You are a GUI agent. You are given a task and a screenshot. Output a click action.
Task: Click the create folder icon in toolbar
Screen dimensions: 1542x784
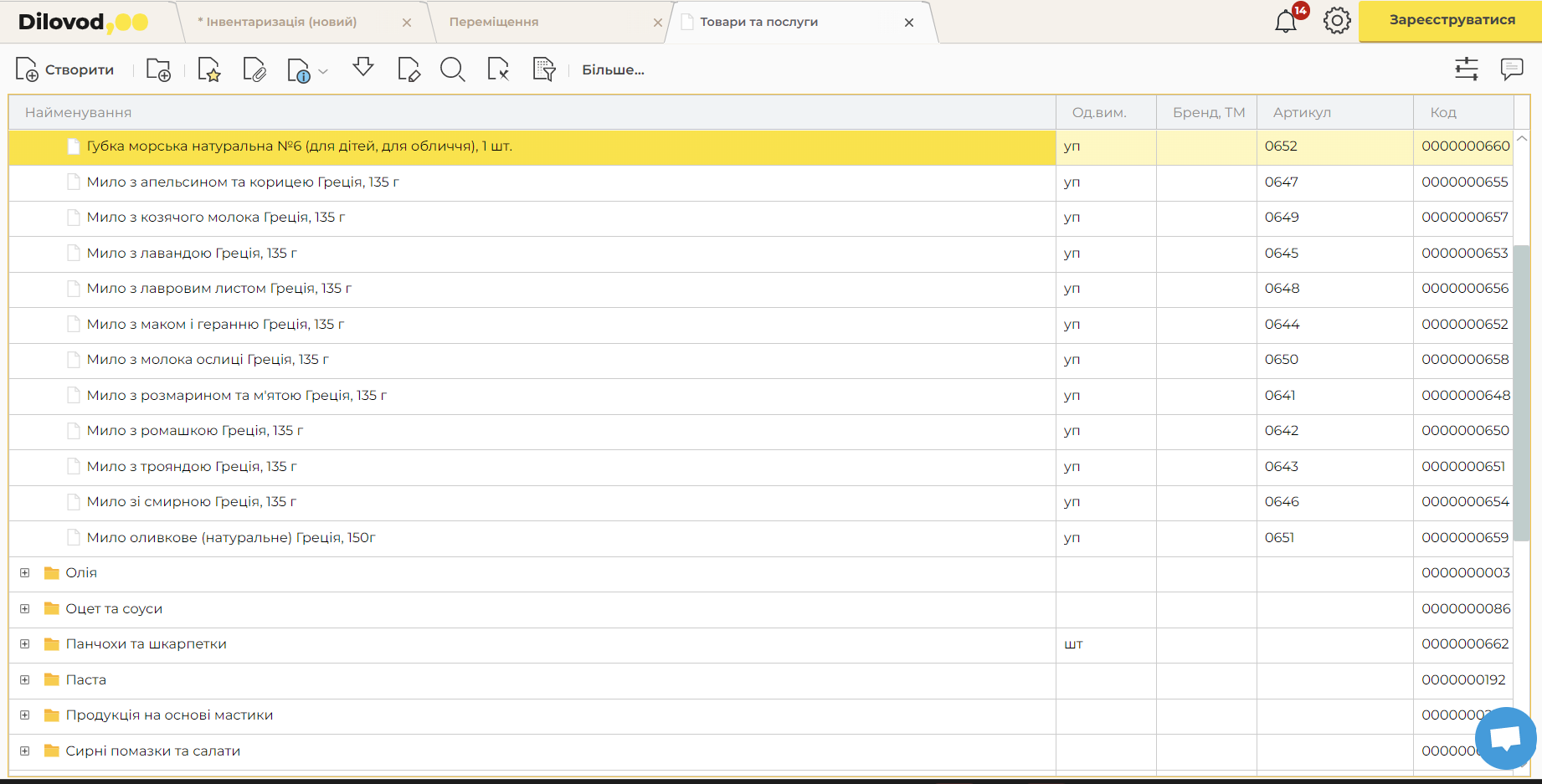click(158, 70)
